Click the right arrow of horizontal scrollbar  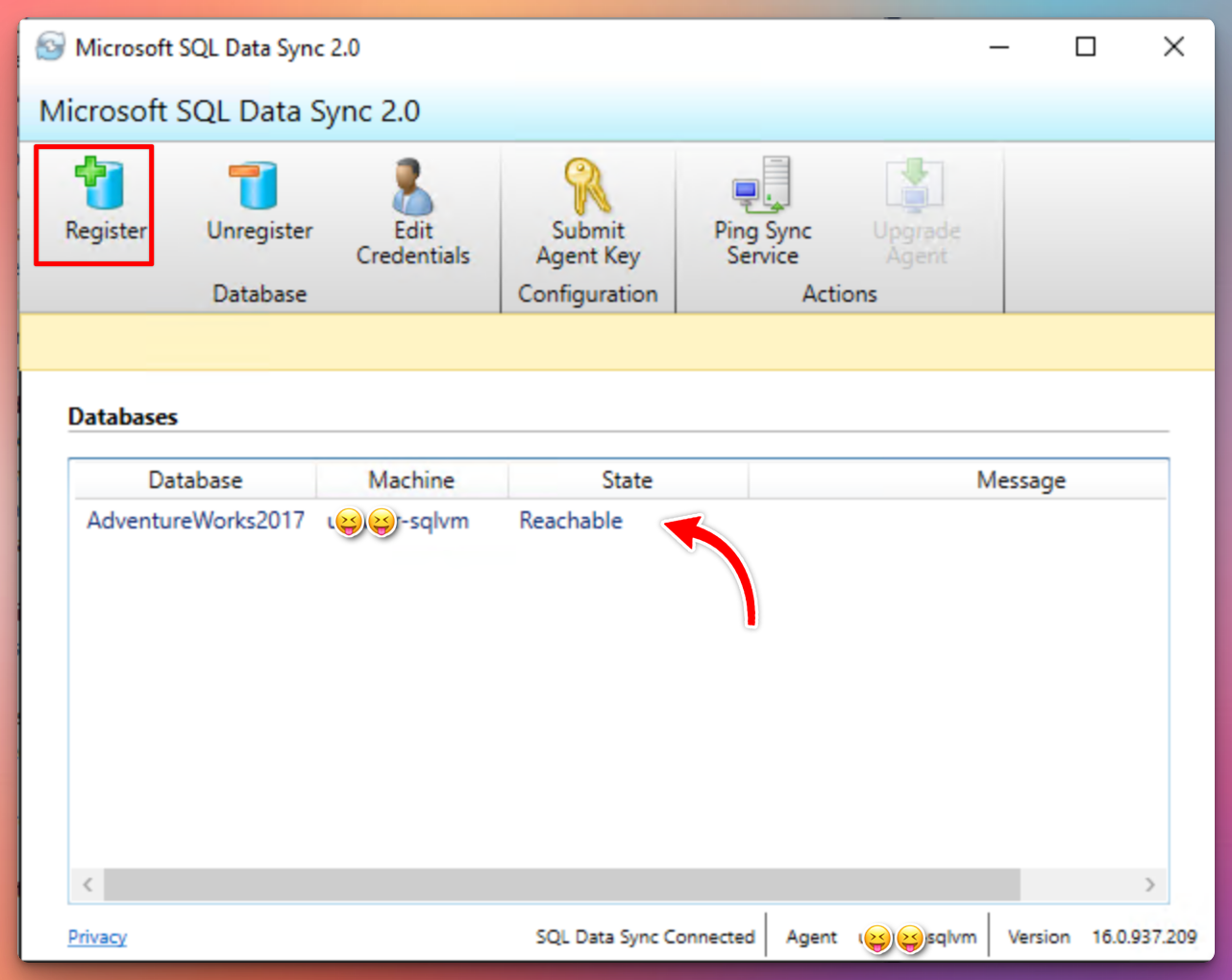(1149, 885)
